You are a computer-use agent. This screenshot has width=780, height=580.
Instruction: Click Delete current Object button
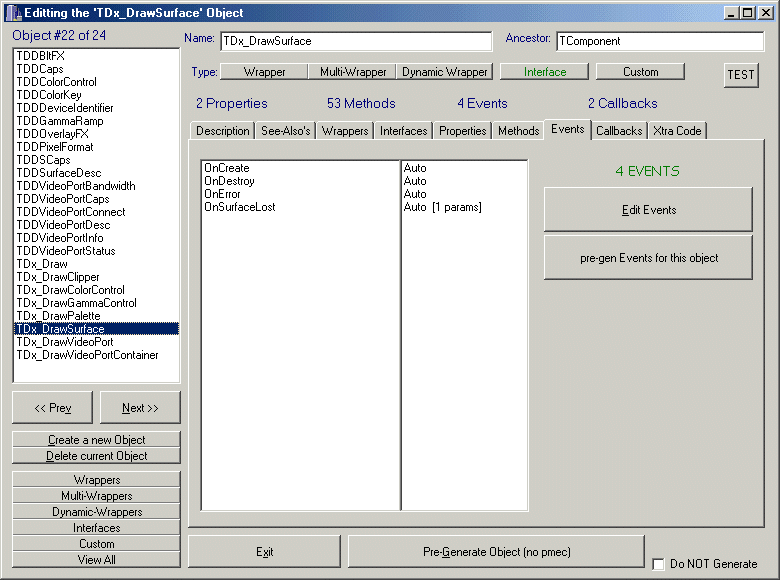tap(97, 456)
